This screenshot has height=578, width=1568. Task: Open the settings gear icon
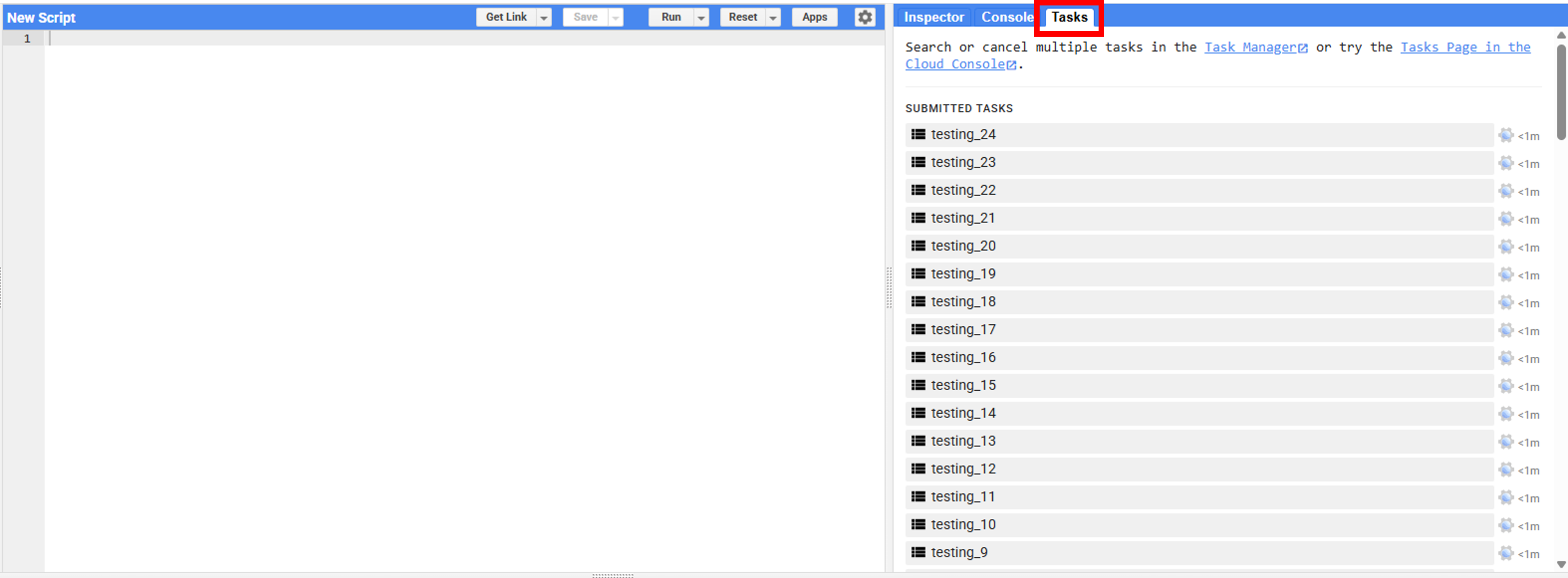pos(865,17)
